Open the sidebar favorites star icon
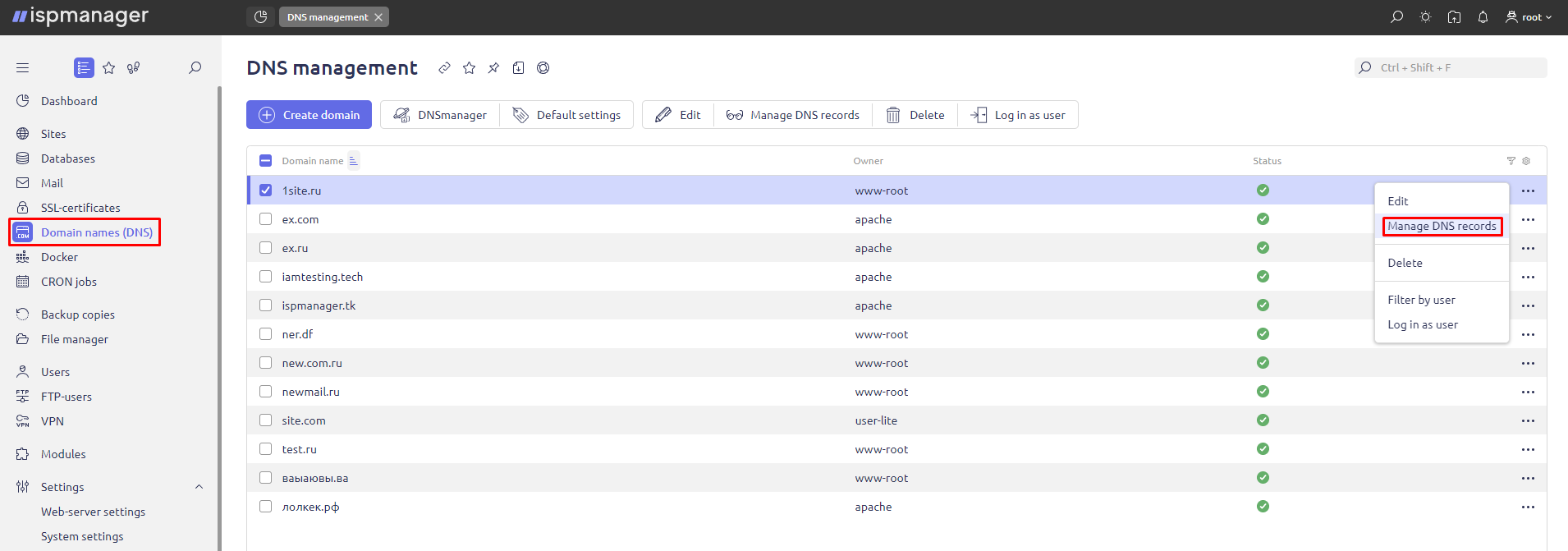 (109, 68)
